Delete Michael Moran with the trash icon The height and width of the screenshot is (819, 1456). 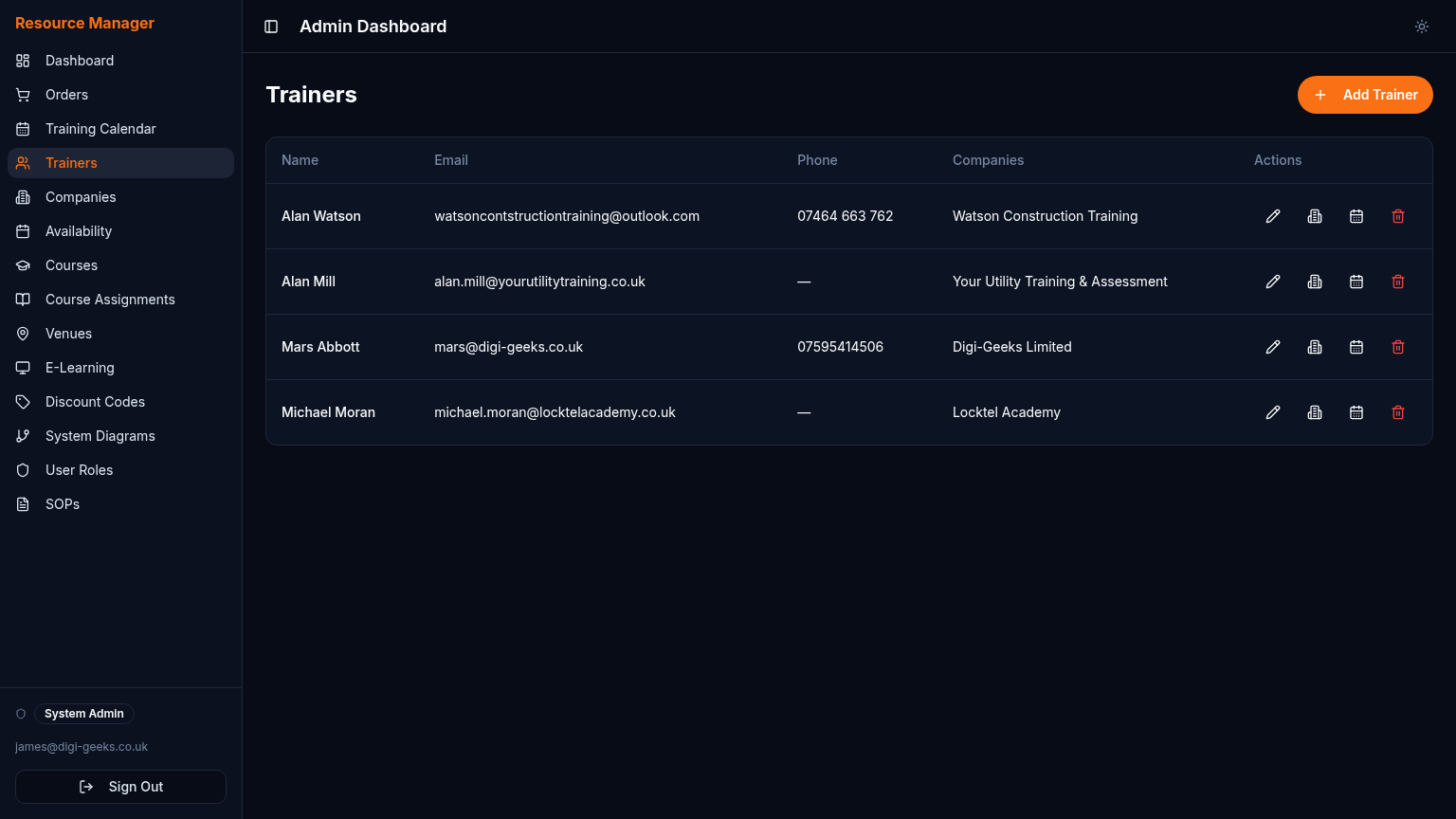coord(1398,412)
